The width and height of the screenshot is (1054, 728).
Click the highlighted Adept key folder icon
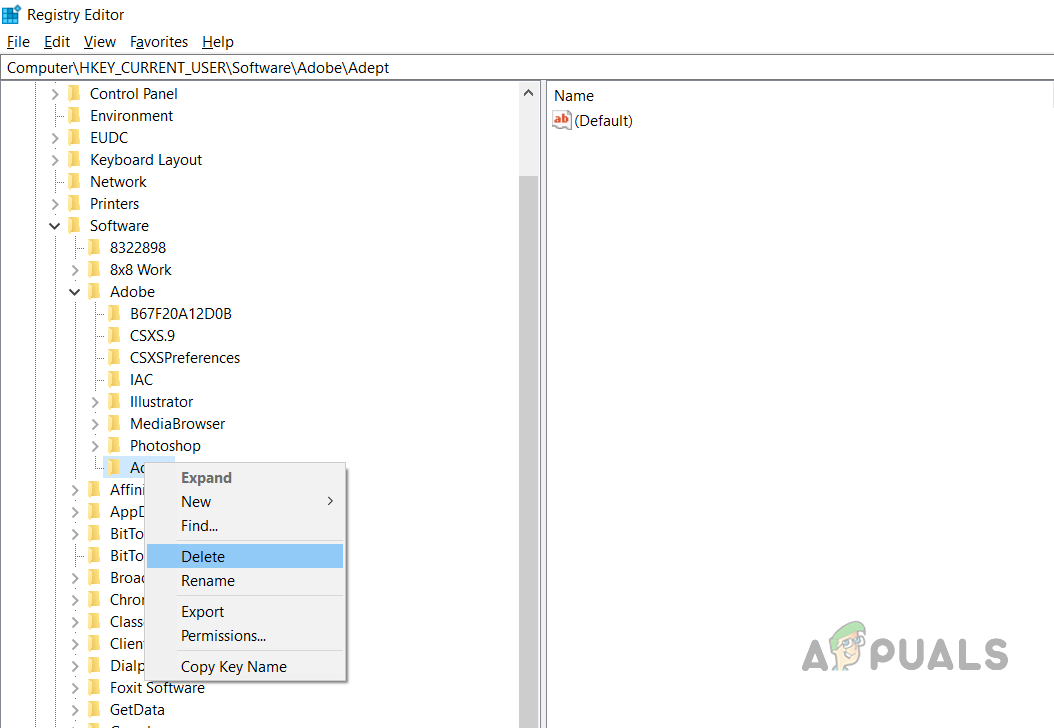115,467
